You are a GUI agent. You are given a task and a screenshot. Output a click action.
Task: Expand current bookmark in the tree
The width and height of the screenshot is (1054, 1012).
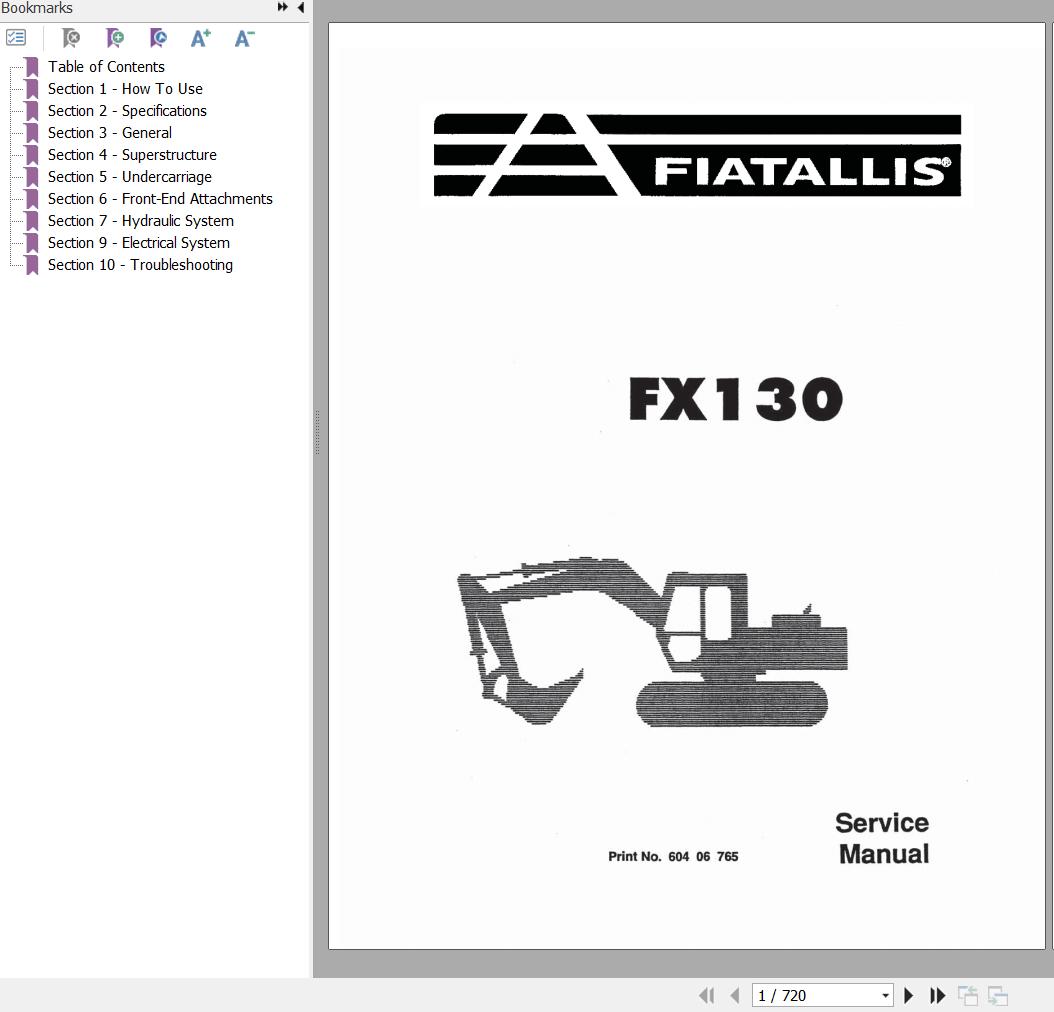click(x=157, y=38)
